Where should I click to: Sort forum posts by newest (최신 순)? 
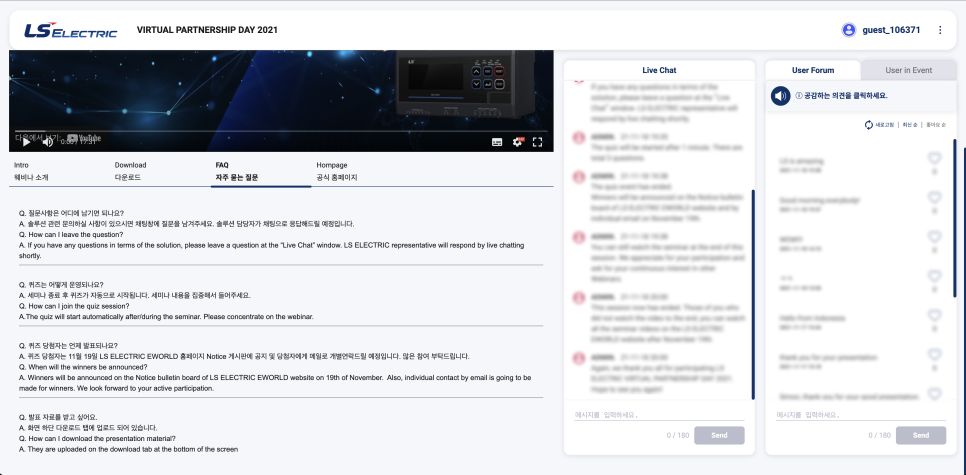(909, 125)
